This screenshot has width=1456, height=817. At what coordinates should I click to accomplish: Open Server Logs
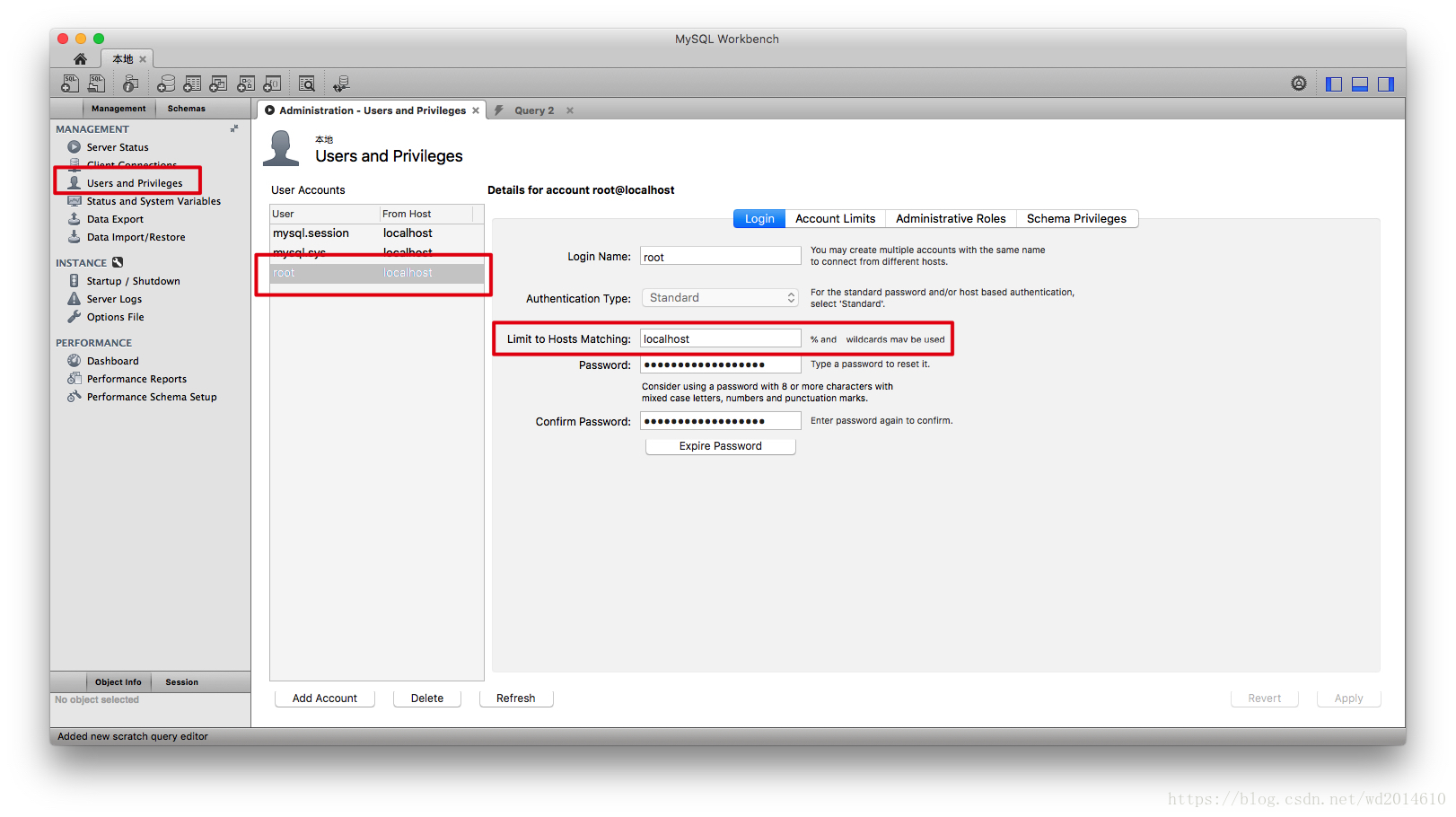(x=114, y=299)
